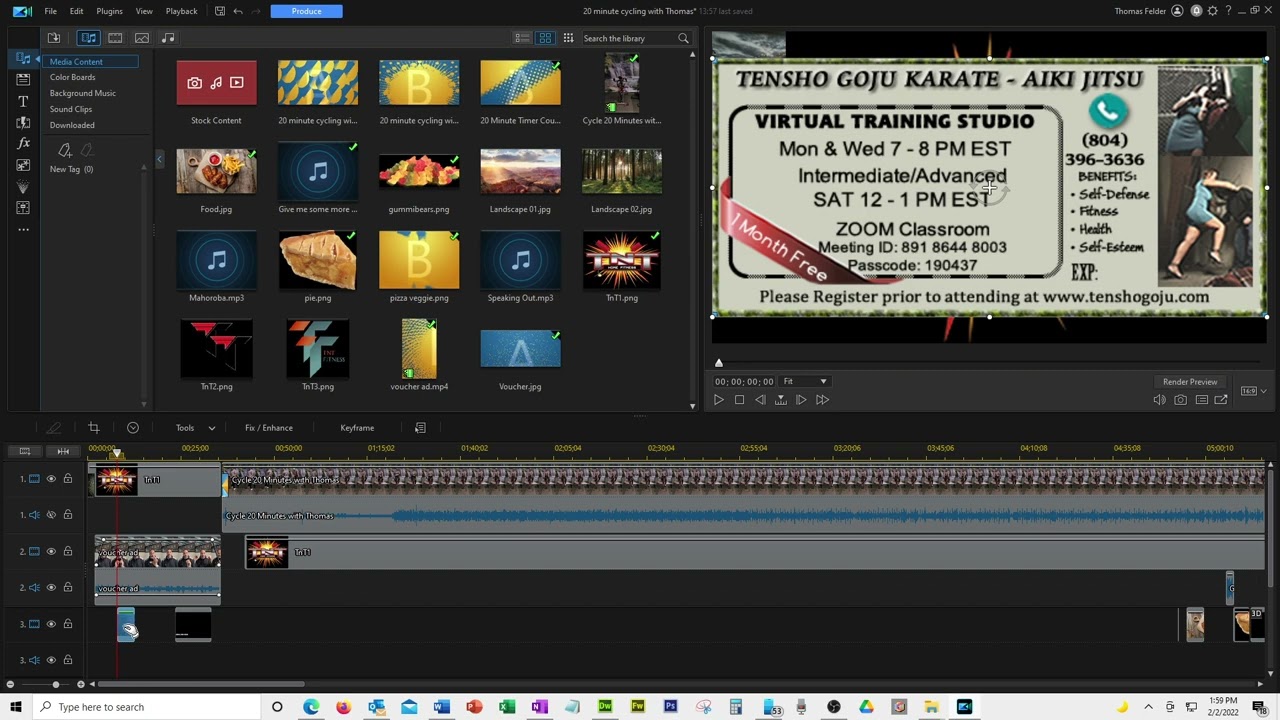This screenshot has height=720, width=1280.
Task: Select Sound Clips category
Action: click(71, 109)
